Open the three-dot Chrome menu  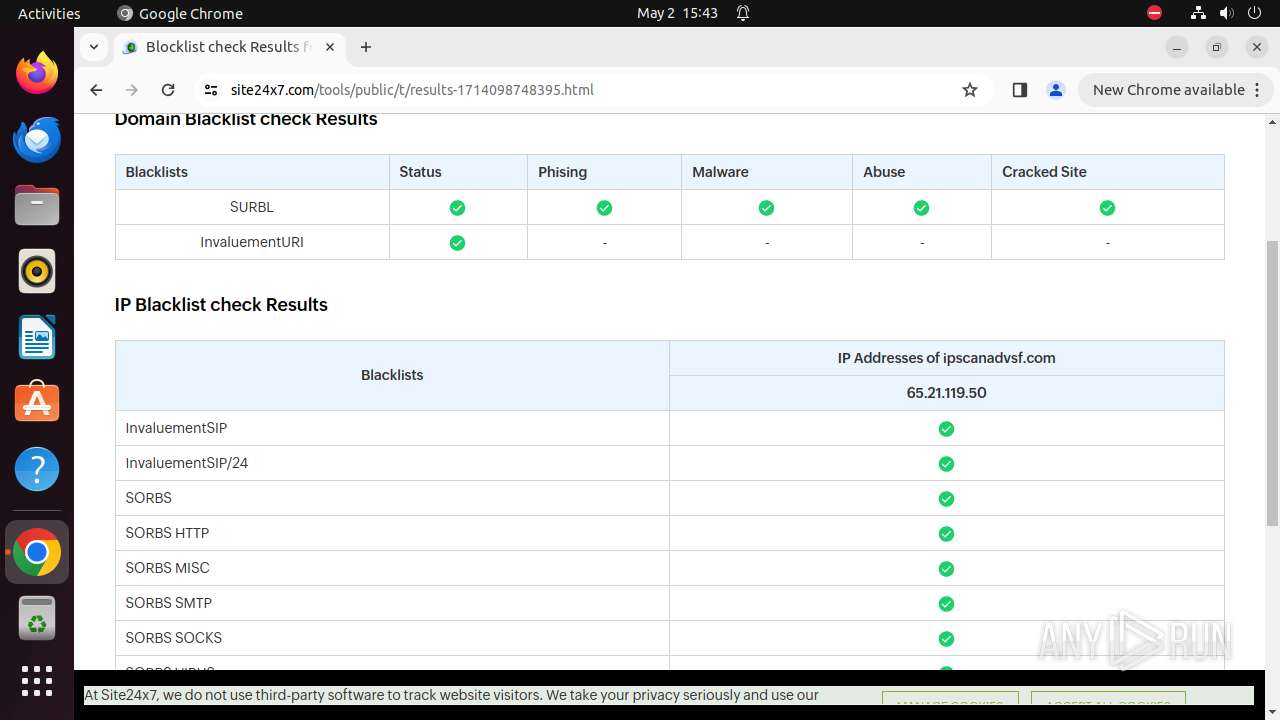(1258, 90)
